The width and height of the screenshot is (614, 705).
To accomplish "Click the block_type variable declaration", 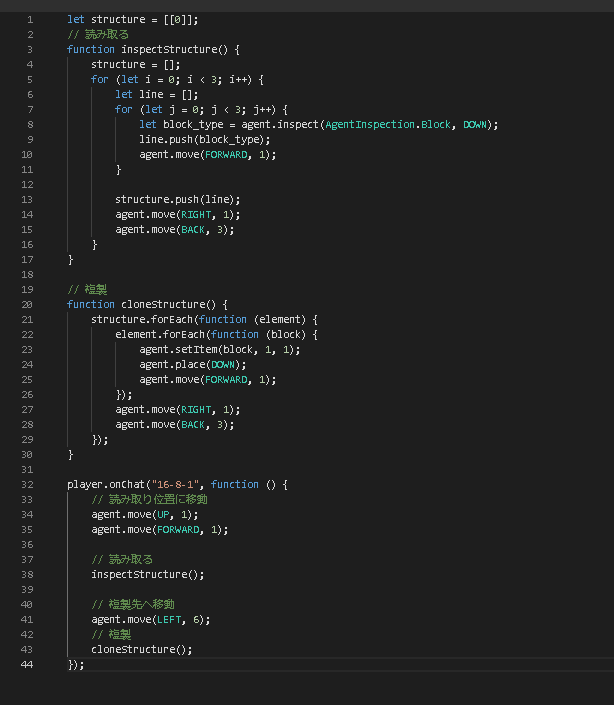I will [x=194, y=125].
